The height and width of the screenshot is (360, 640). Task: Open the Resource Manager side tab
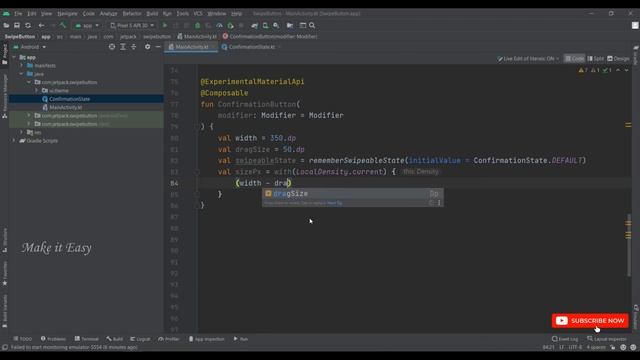(x=4, y=96)
